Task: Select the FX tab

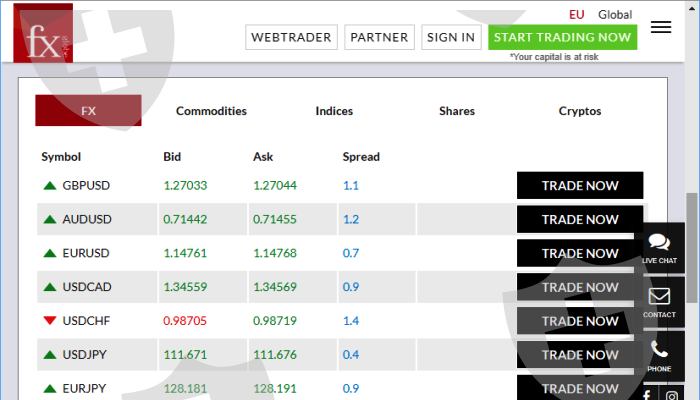Action: 88,111
